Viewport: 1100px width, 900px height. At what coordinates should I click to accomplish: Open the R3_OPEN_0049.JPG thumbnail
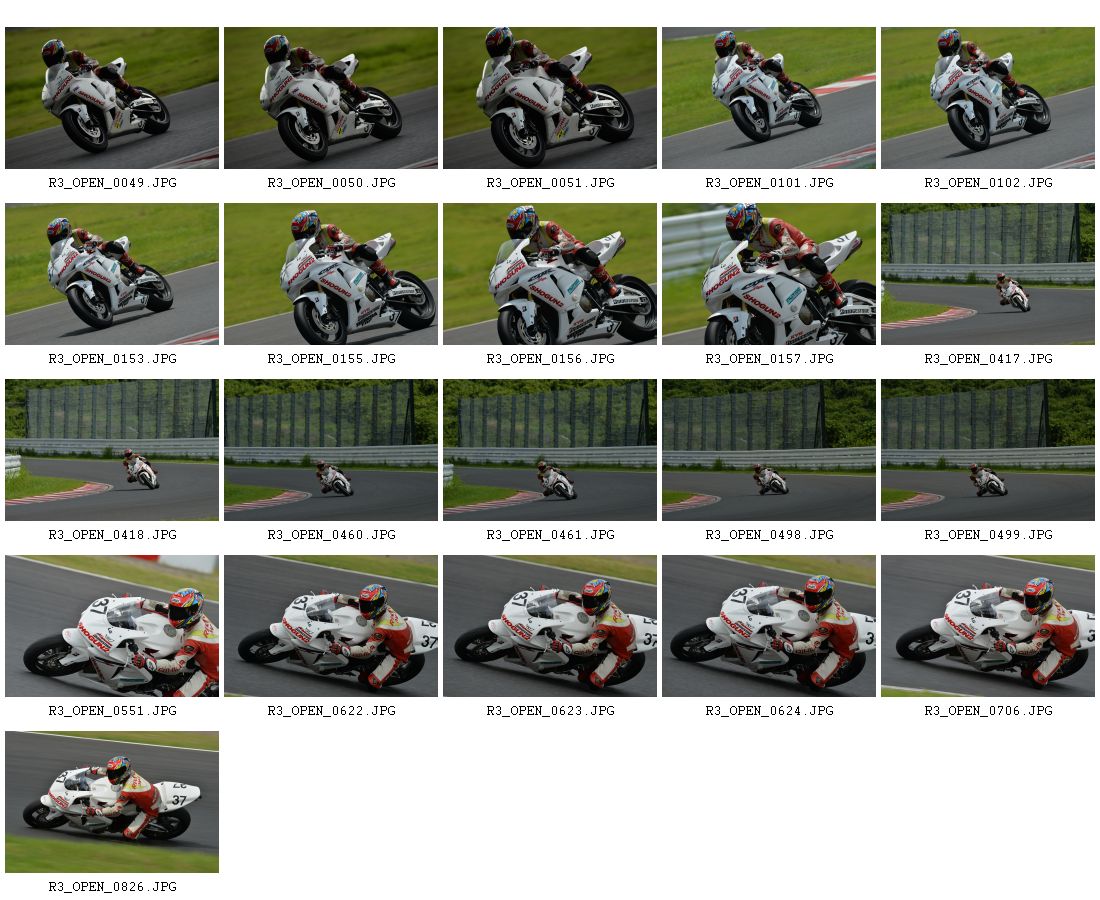coord(112,98)
